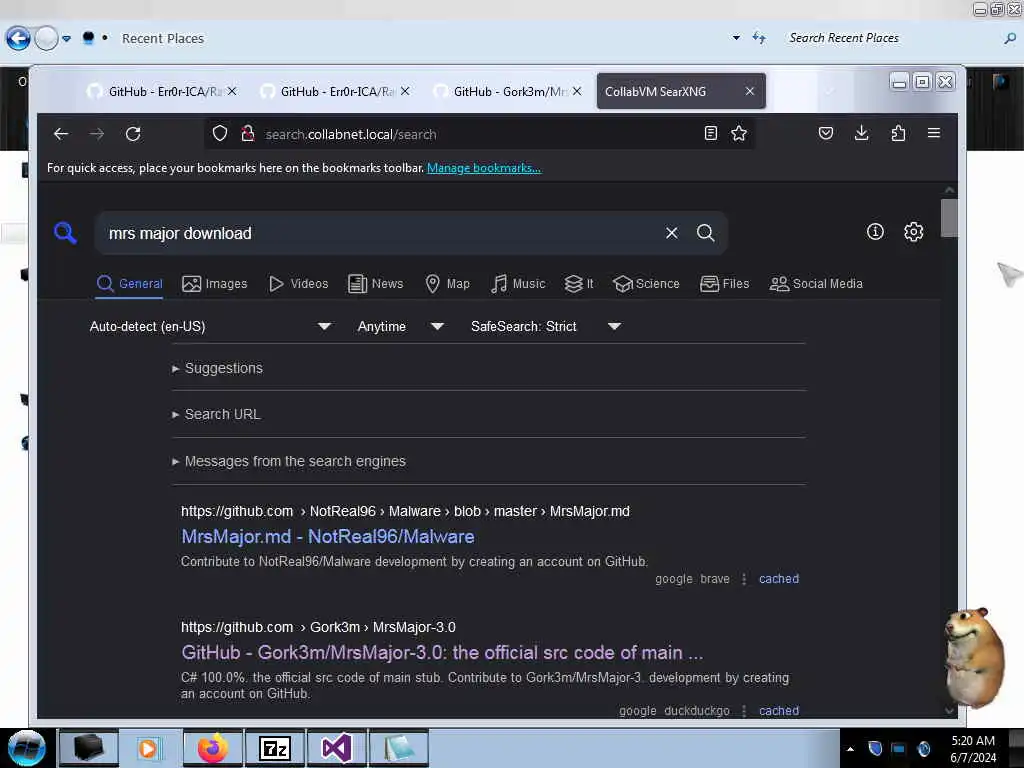1024x768 pixels.
Task: Click page vertical scrollbar thumb
Action: (x=949, y=218)
